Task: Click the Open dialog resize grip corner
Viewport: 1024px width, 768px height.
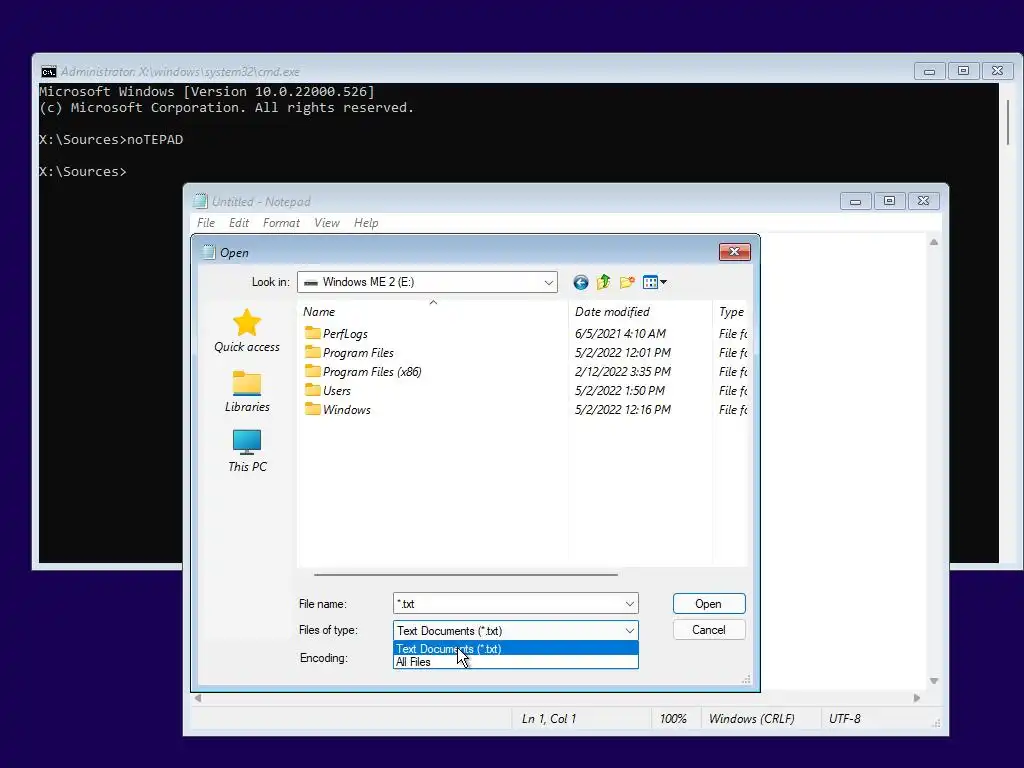Action: coord(746,679)
